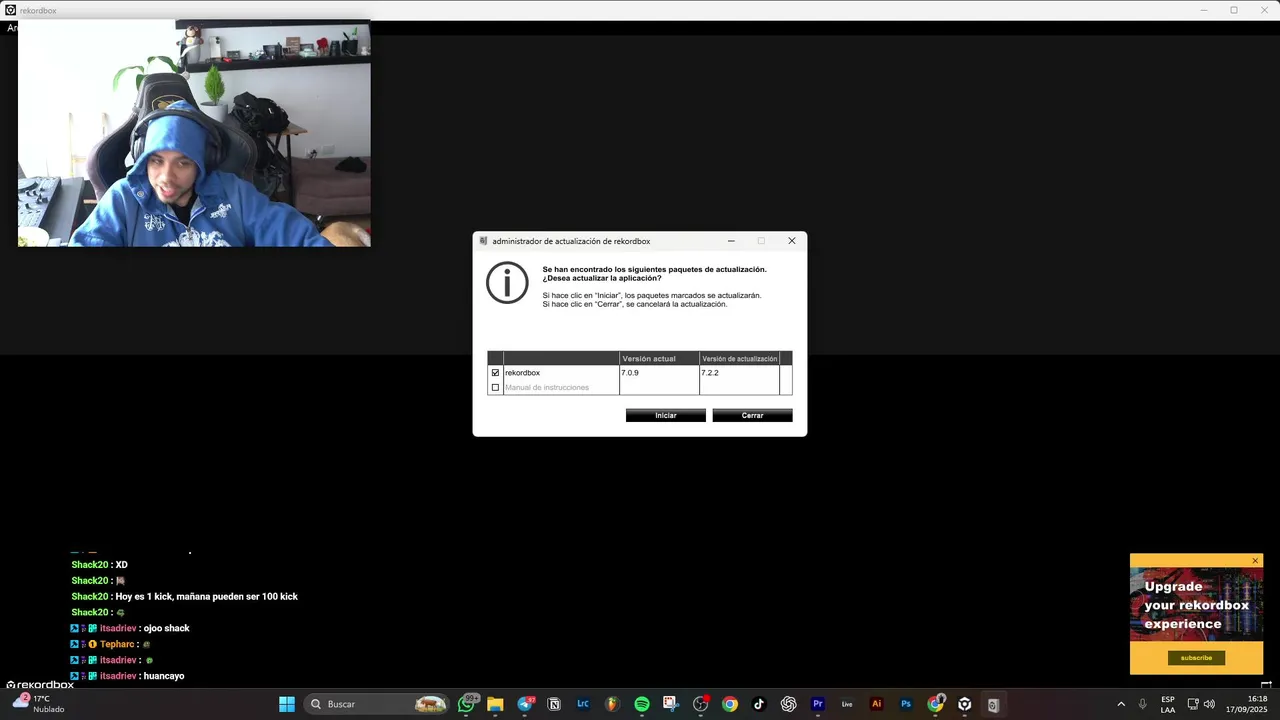The height and width of the screenshot is (720, 1280).
Task: Select the 7.0.9 current version cell
Action: coord(659,373)
